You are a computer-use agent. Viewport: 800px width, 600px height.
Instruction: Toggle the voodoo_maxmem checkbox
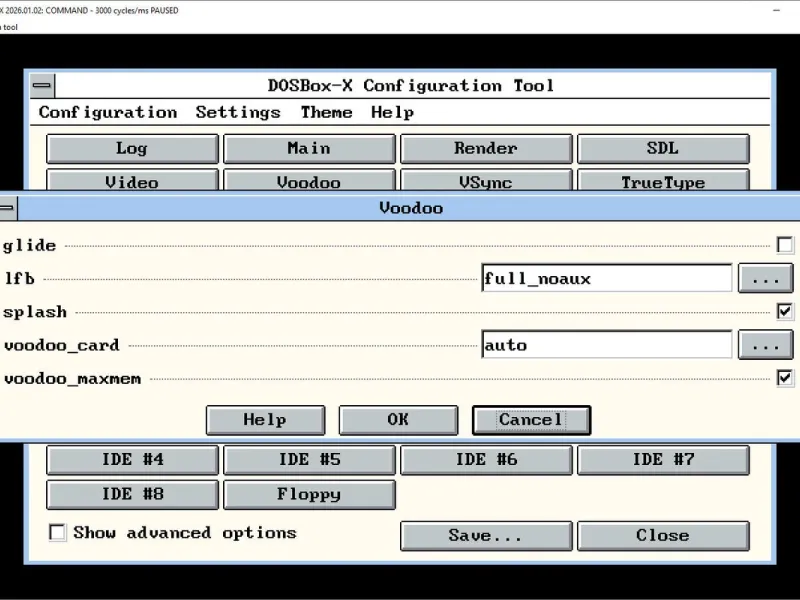[x=785, y=378]
